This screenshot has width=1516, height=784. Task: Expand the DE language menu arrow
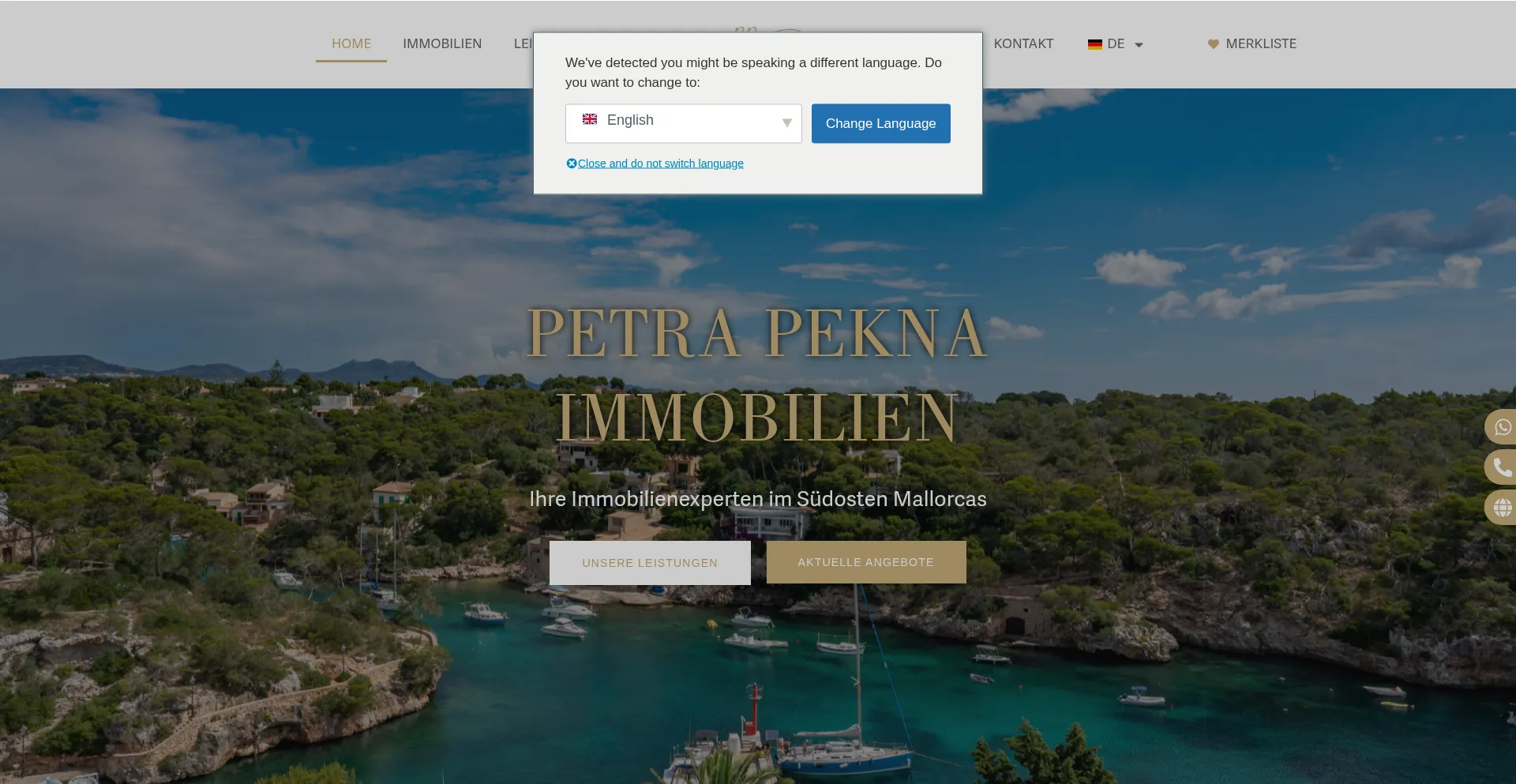tap(1139, 45)
